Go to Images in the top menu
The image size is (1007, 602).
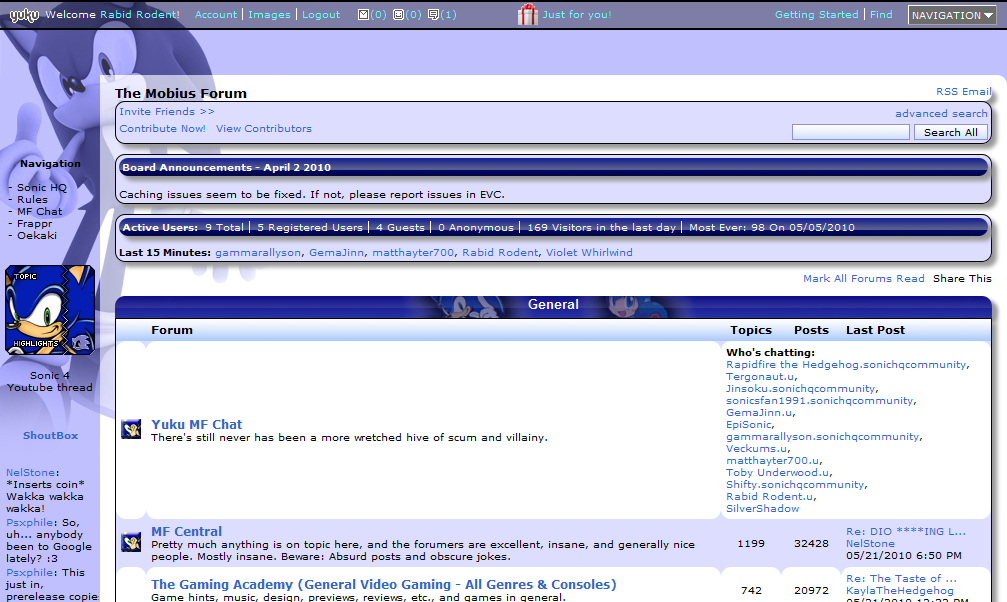click(269, 15)
